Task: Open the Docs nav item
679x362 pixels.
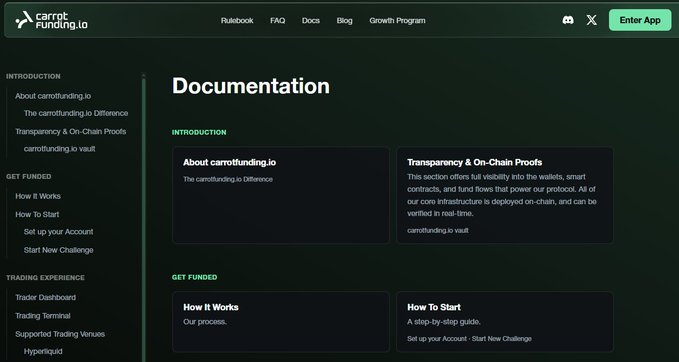Action: tap(311, 20)
